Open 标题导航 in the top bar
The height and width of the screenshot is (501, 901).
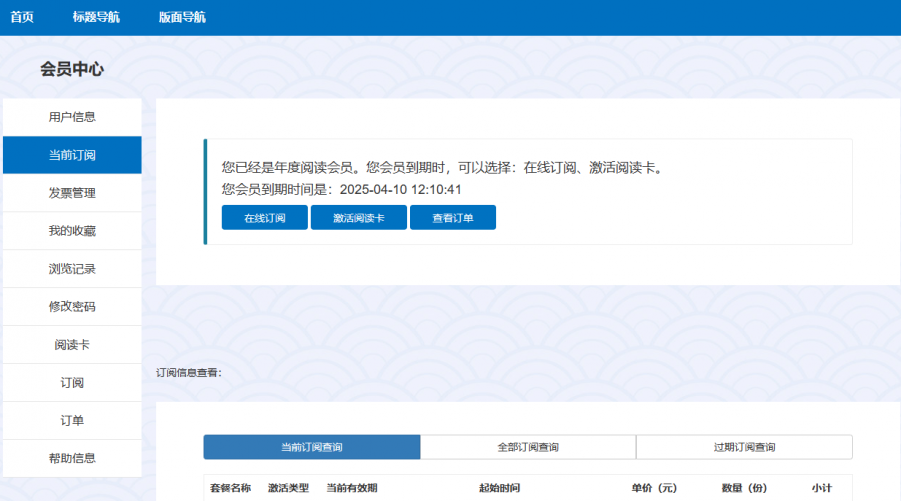tap(96, 17)
